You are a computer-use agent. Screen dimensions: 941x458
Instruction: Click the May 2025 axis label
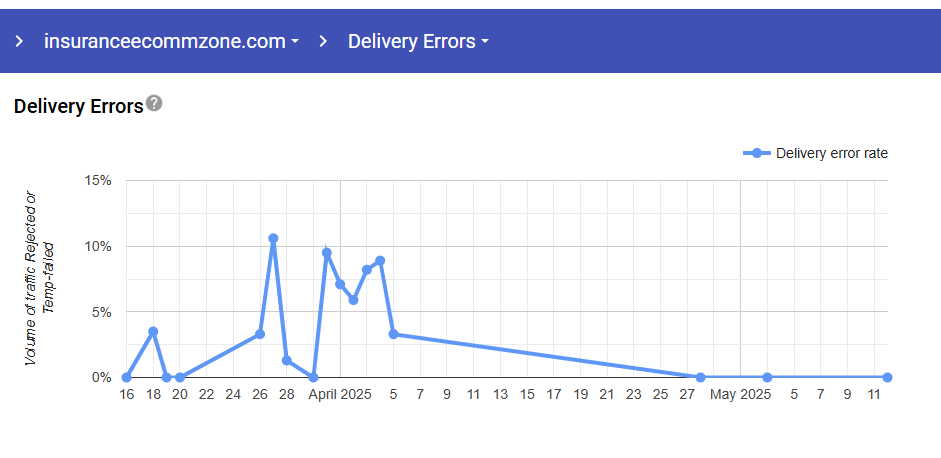[x=740, y=395]
